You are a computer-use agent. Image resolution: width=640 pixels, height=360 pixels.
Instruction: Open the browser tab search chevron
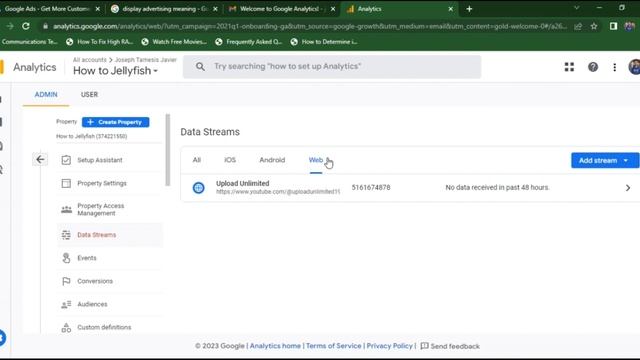pyautogui.click(x=576, y=8)
